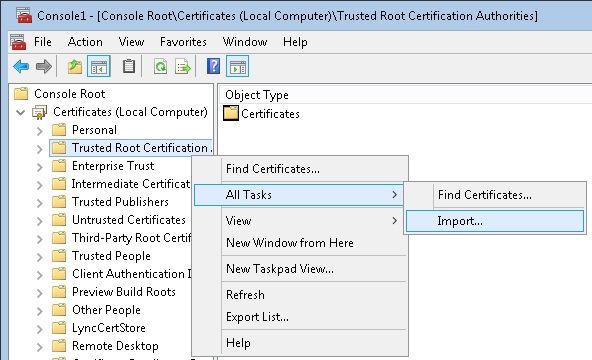
Task: Click the Remote Desktop folder icon
Action: pos(59,346)
